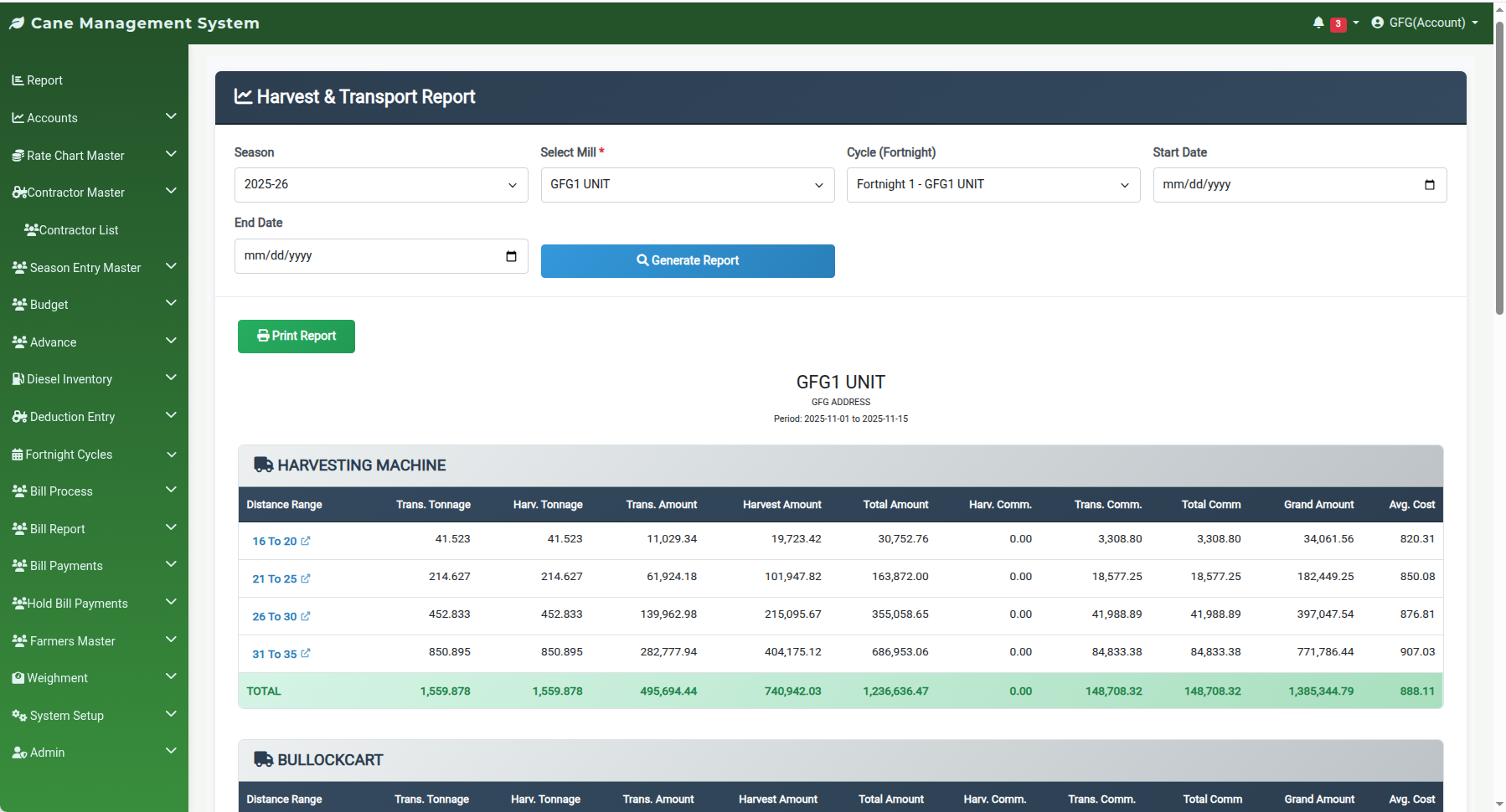Screen dimensions: 1506x812
Task: Click the Bullockcart truck icon
Action: click(x=264, y=759)
